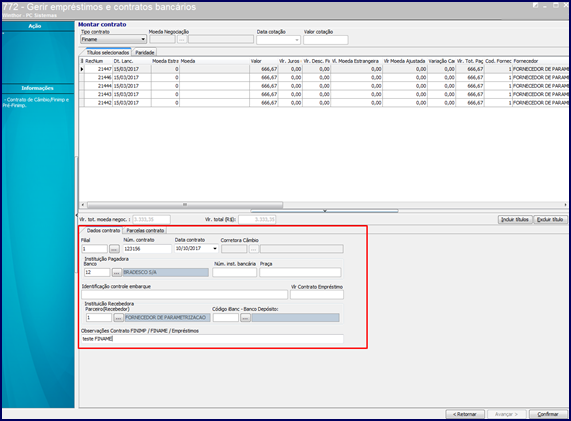Click the grid's right scroll arrow
This screenshot has height=421, width=571.
coord(566,205)
